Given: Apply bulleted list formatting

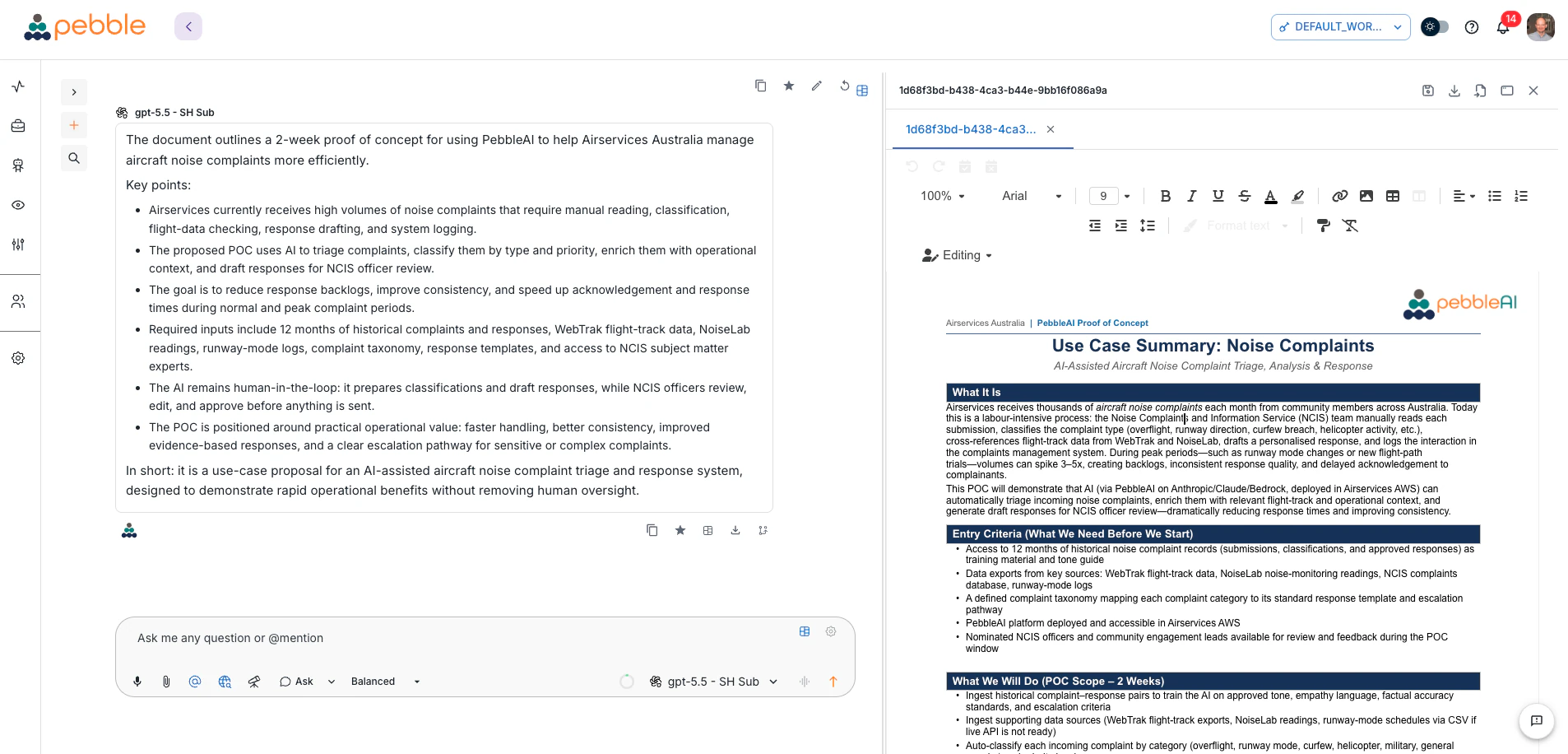Looking at the screenshot, I should tap(1495, 196).
